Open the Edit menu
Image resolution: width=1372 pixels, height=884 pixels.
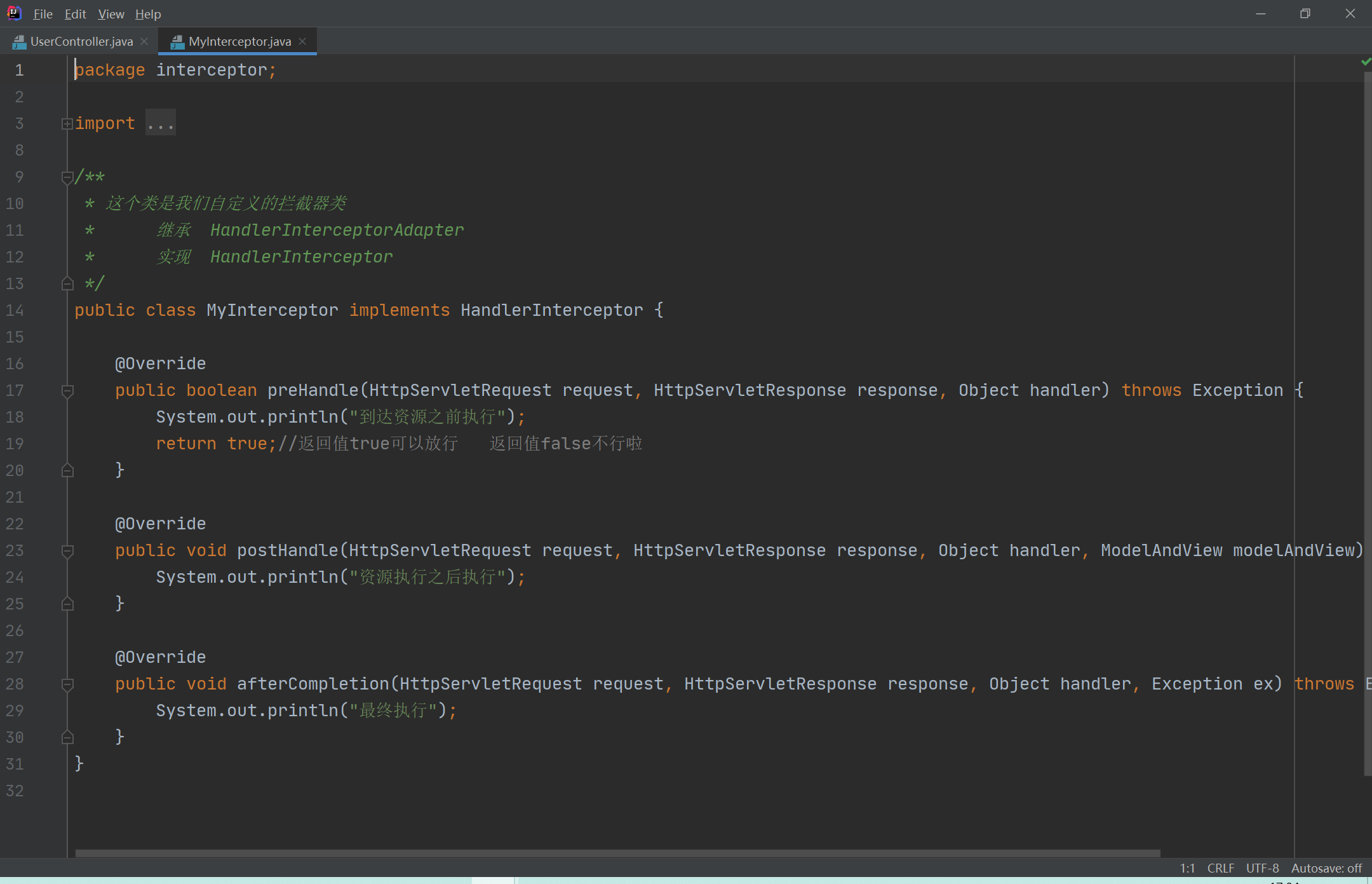click(x=75, y=14)
